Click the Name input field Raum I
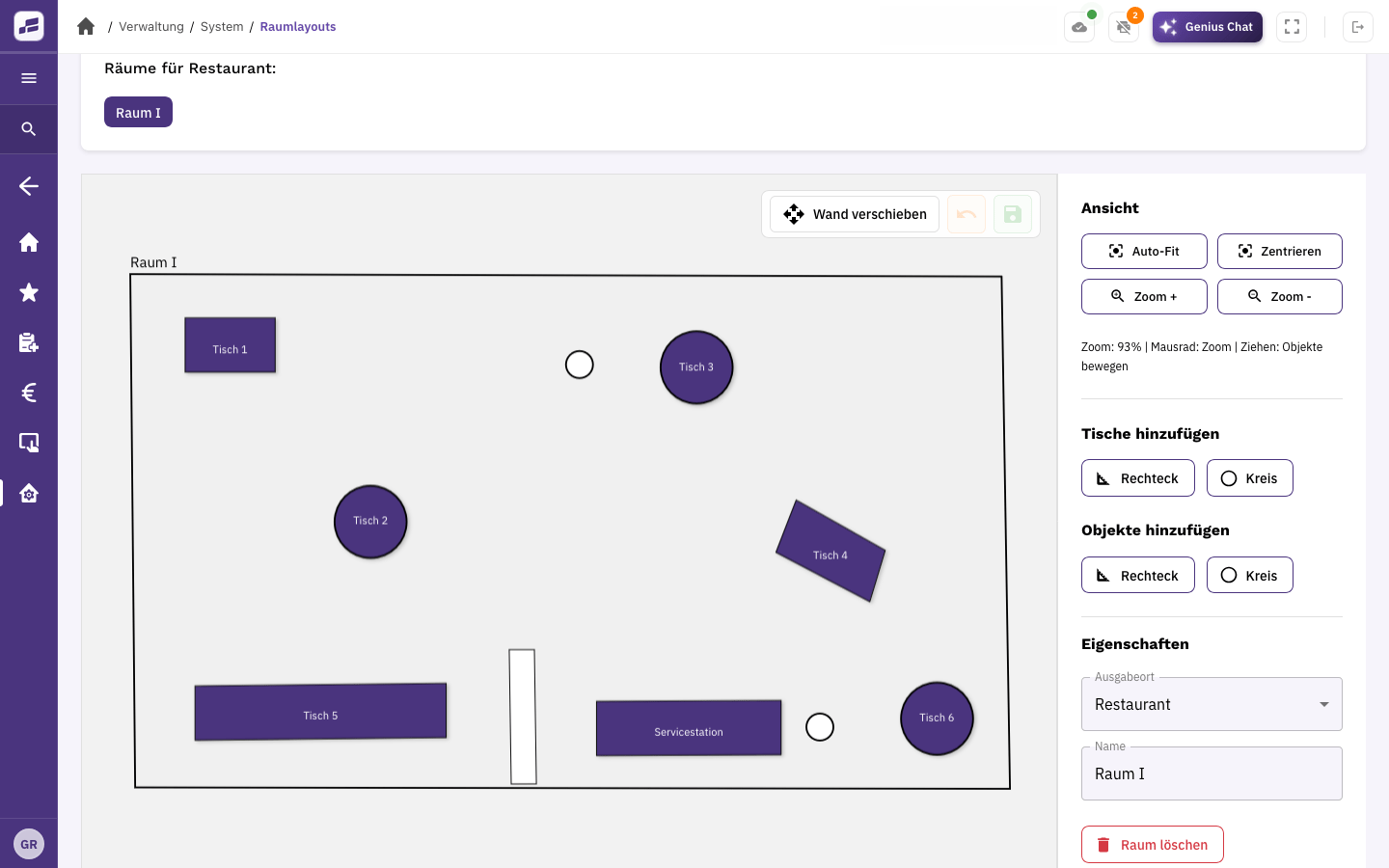 point(1212,773)
